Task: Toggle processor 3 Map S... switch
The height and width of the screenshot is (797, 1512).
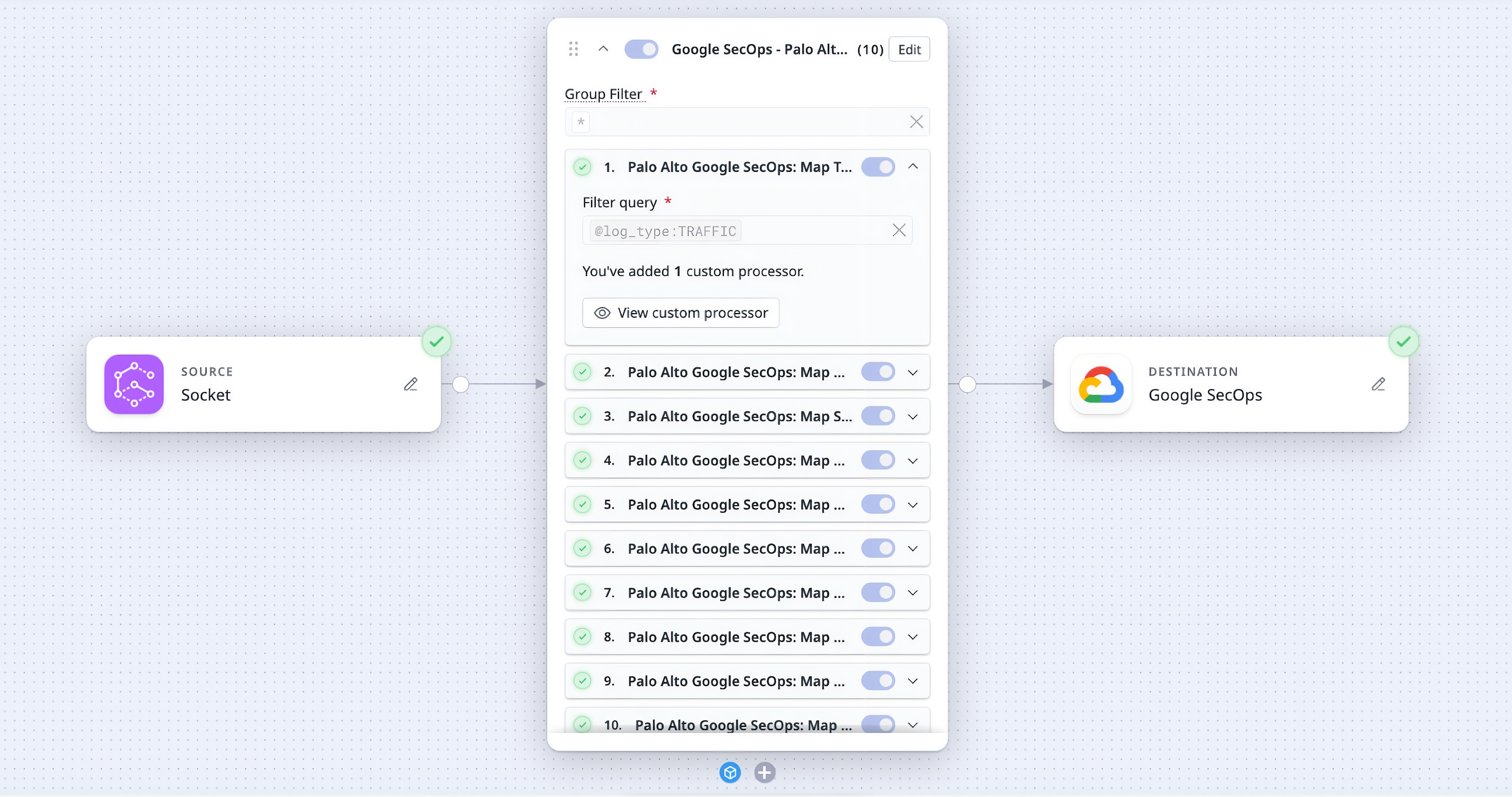Action: coord(878,417)
